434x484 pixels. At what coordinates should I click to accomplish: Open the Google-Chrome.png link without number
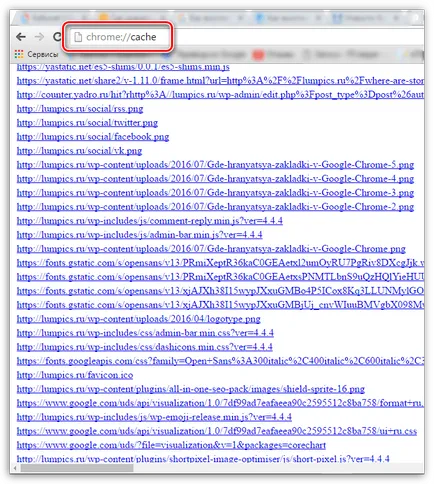pos(211,249)
